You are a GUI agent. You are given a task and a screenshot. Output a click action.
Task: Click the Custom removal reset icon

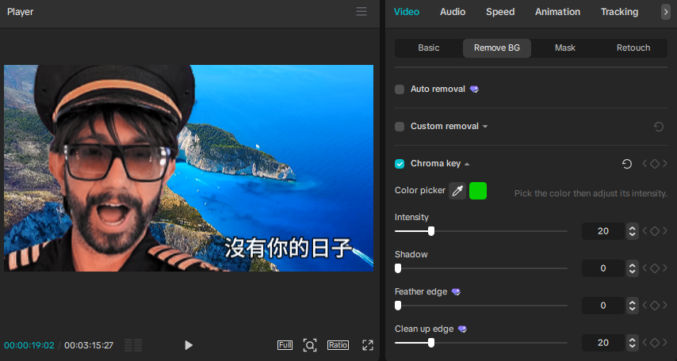tap(658, 127)
